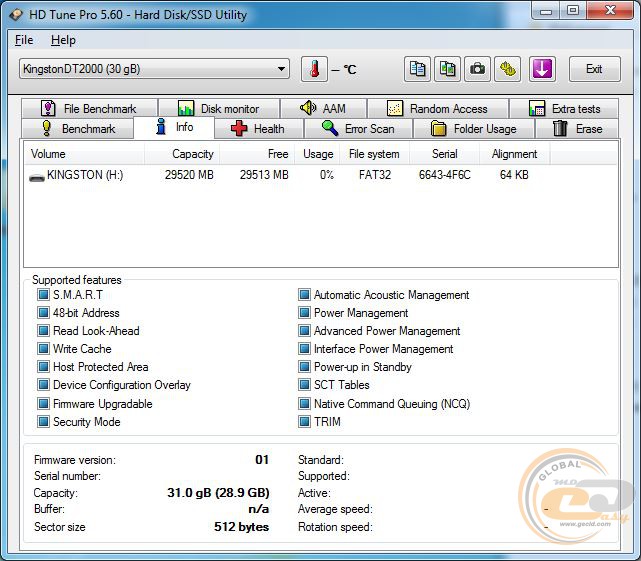
Task: Click the 6643-4F6C serial cell
Action: click(x=444, y=175)
